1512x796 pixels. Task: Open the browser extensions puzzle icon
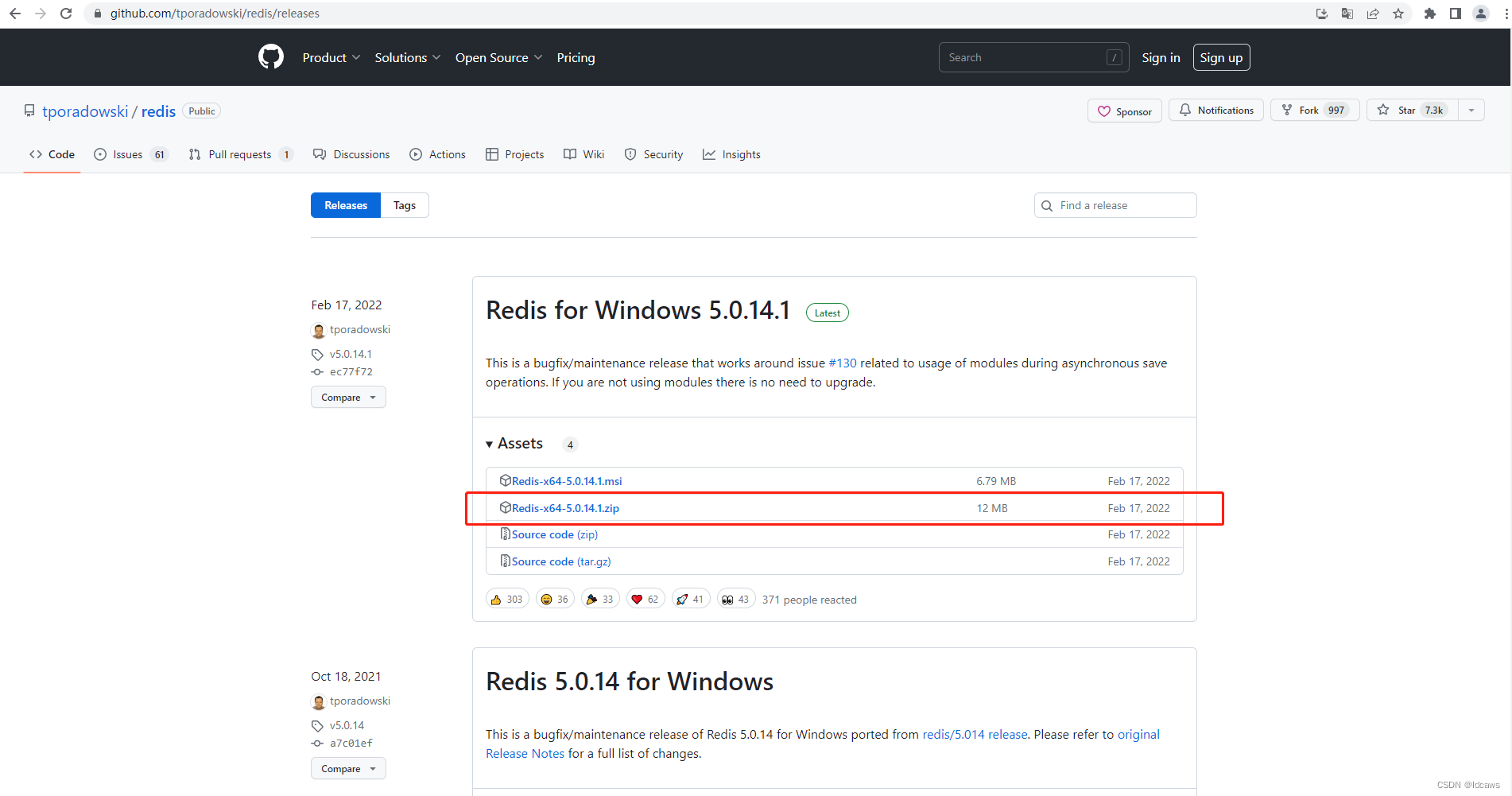click(x=1430, y=14)
